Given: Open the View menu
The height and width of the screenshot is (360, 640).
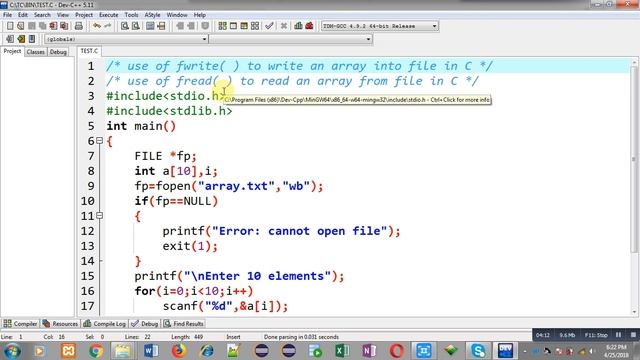Looking at the screenshot, I should point(63,15).
